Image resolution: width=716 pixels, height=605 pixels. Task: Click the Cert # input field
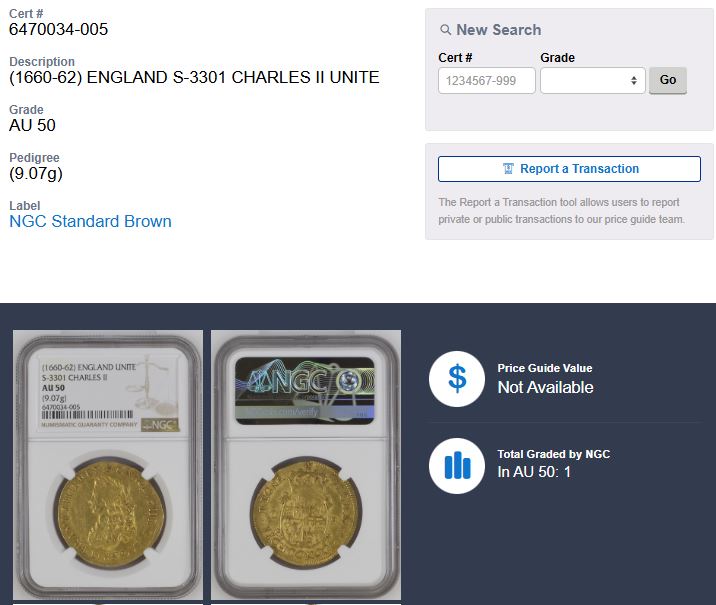coord(487,81)
